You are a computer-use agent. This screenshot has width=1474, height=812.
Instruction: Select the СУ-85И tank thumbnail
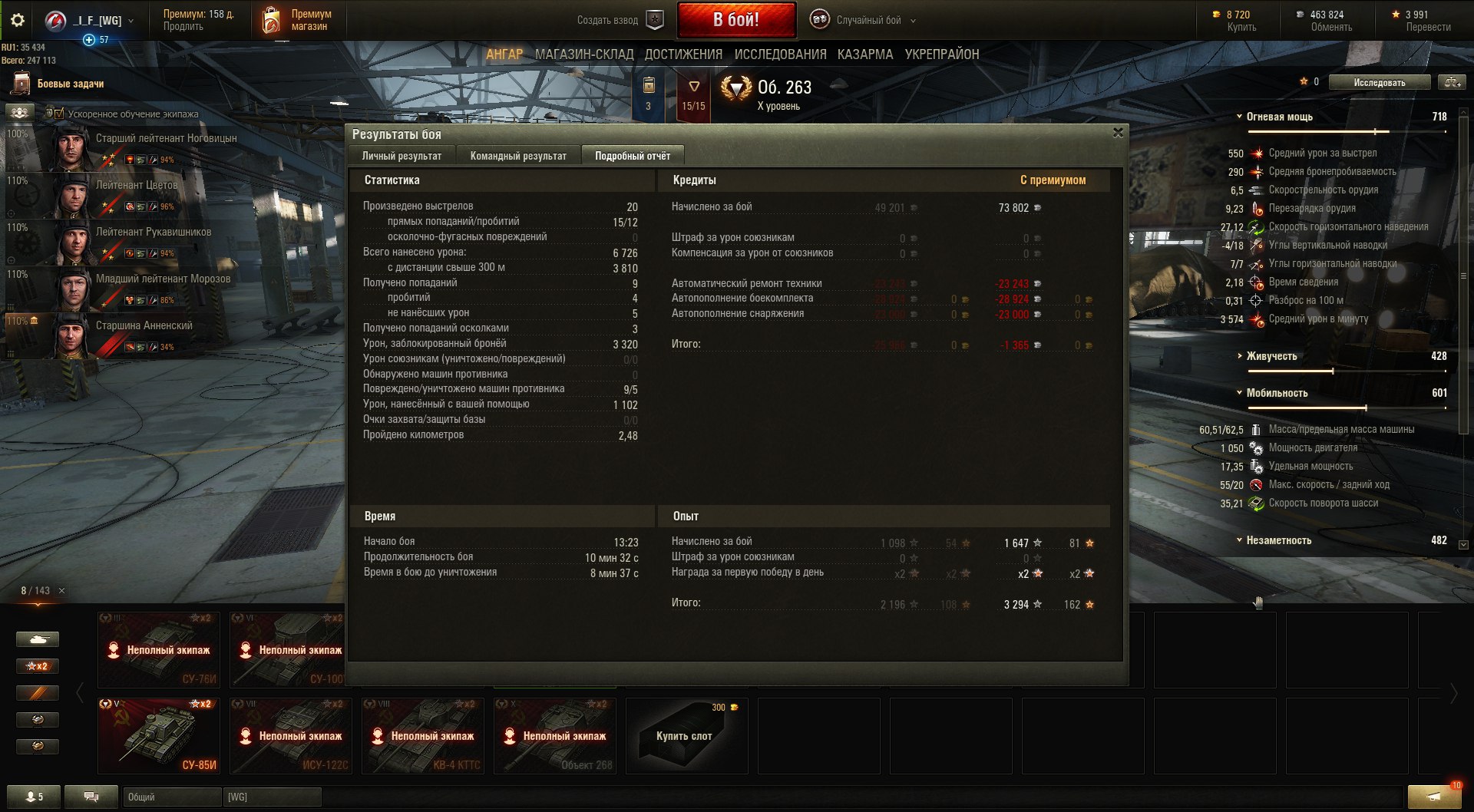point(159,735)
